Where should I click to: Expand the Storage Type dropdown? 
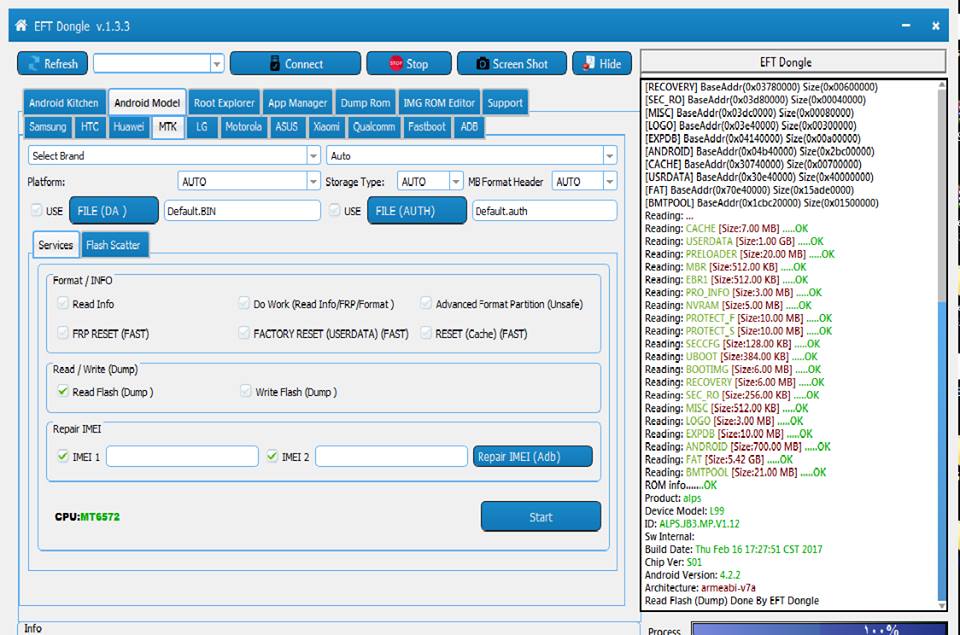tap(456, 181)
